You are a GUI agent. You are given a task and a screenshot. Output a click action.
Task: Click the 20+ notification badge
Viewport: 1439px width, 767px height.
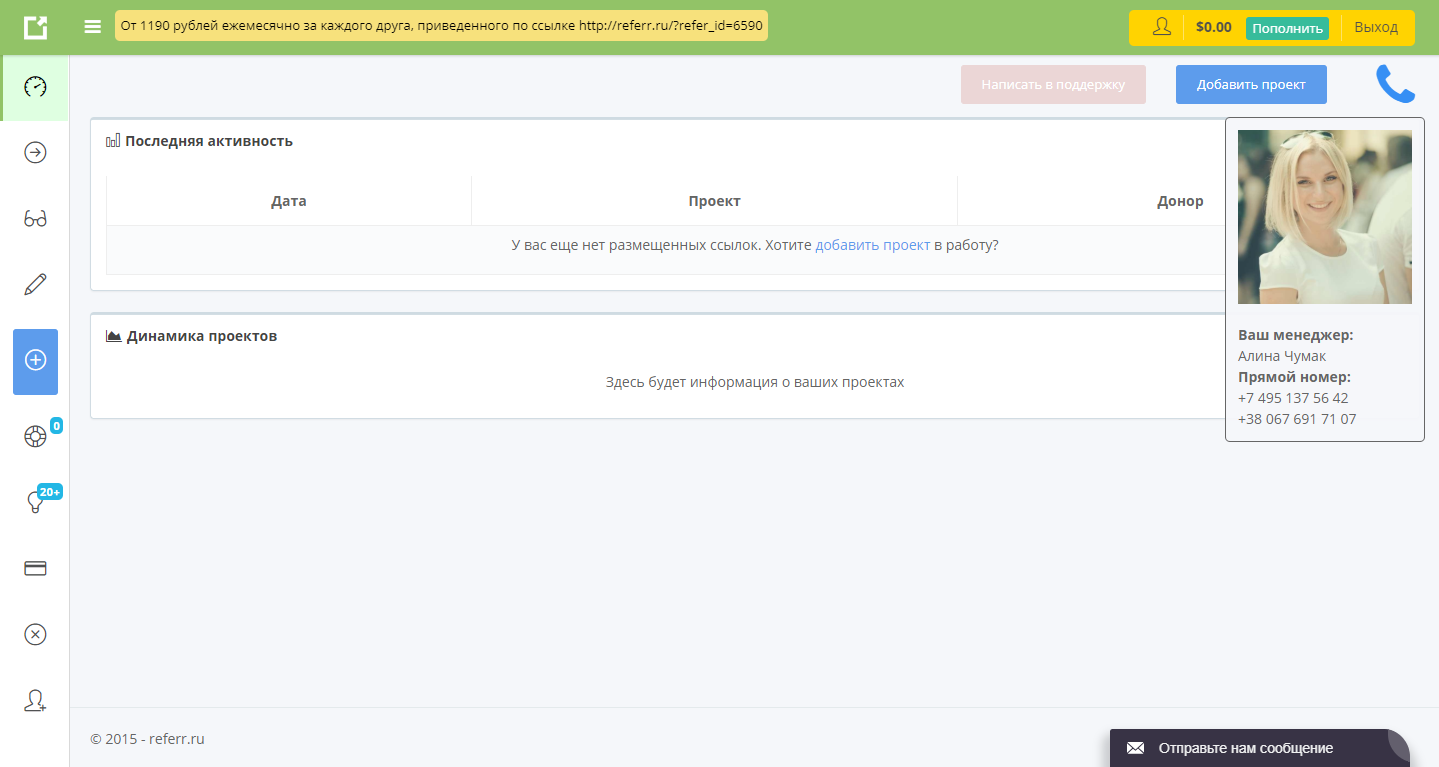[x=50, y=492]
